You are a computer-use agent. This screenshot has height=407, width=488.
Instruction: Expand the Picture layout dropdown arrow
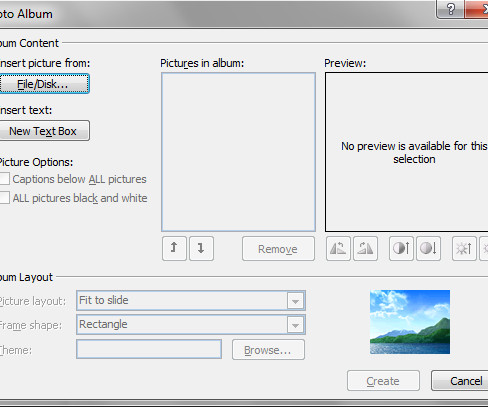coord(295,301)
